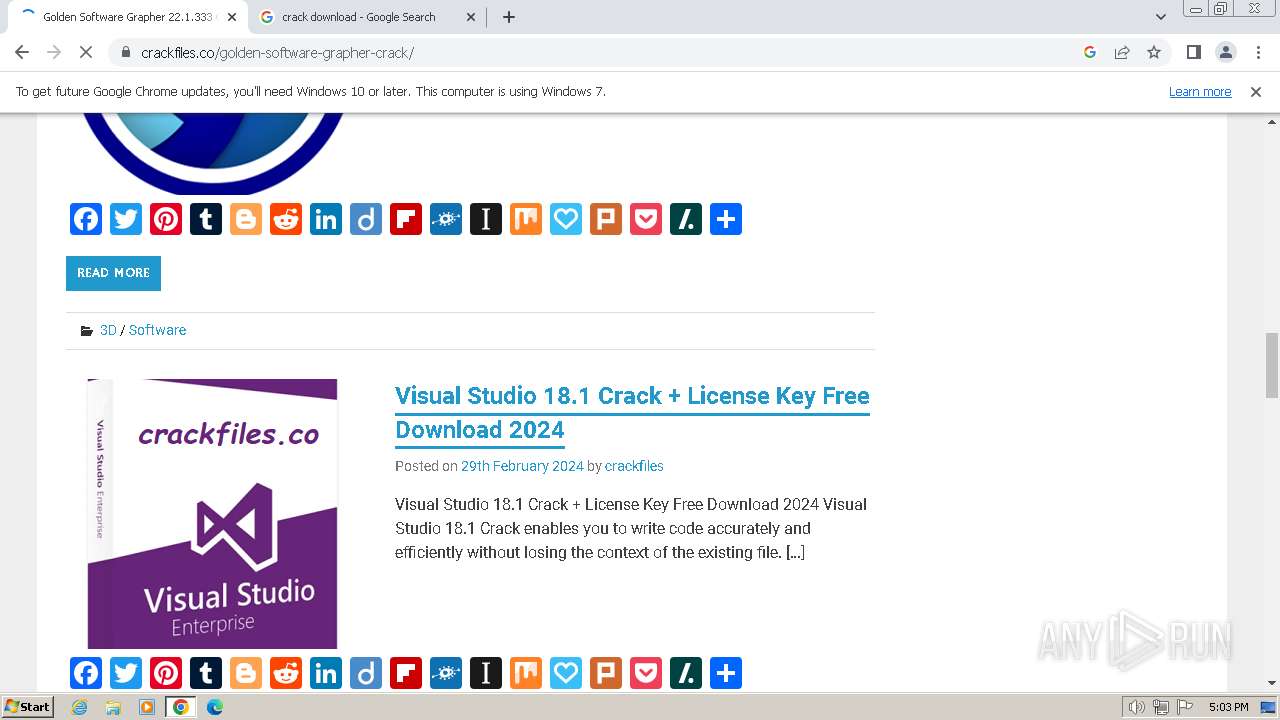This screenshot has height=720, width=1280.
Task: Click Learn more link in update notice
Action: [1200, 91]
